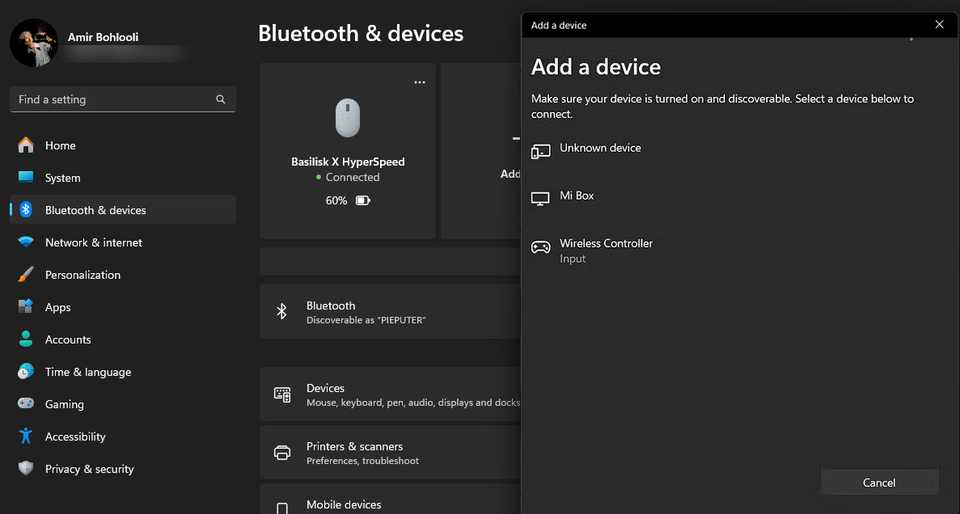Expand the Devices settings row
Image resolution: width=960 pixels, height=514 pixels.
390,395
